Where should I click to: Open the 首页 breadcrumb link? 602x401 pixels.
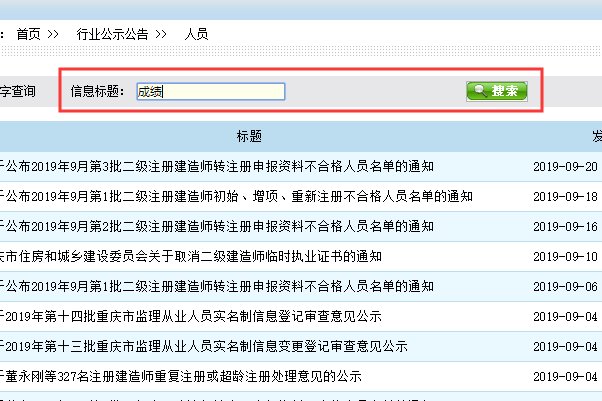point(28,34)
